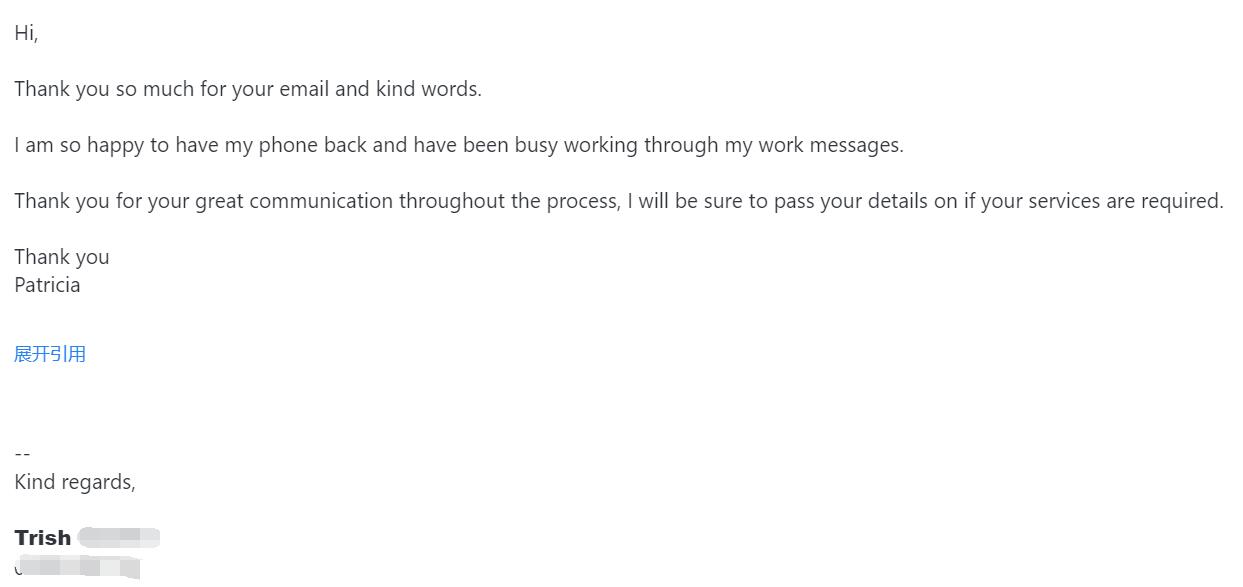Click the word "email" in first paragraph
1243x587 pixels.
click(x=304, y=89)
